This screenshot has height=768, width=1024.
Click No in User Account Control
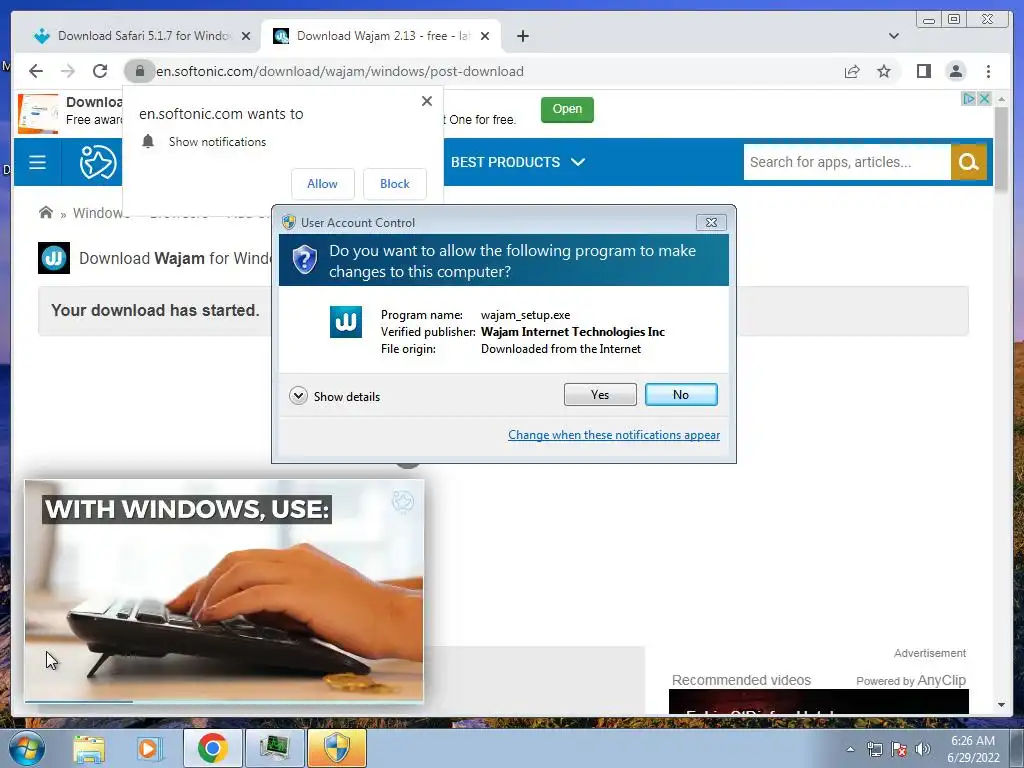[681, 394]
